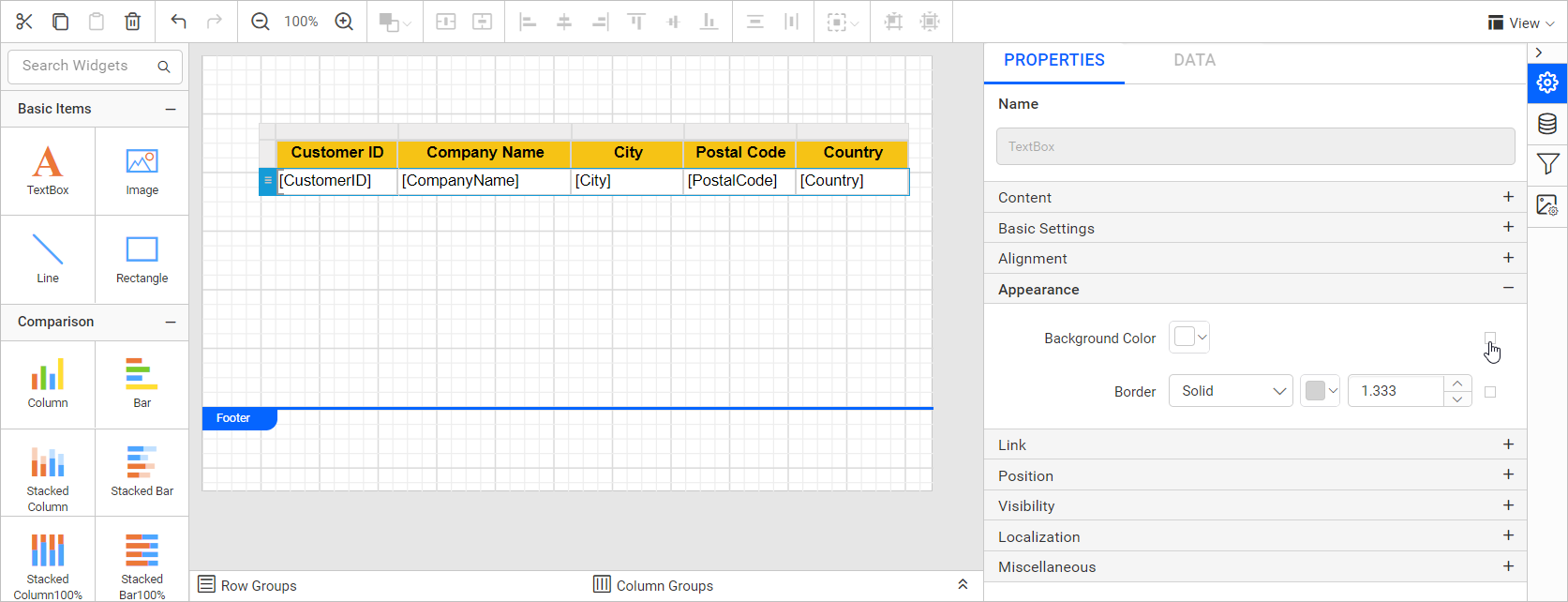Expand the Alignment section
The width and height of the screenshot is (1568, 602).
[1255, 258]
